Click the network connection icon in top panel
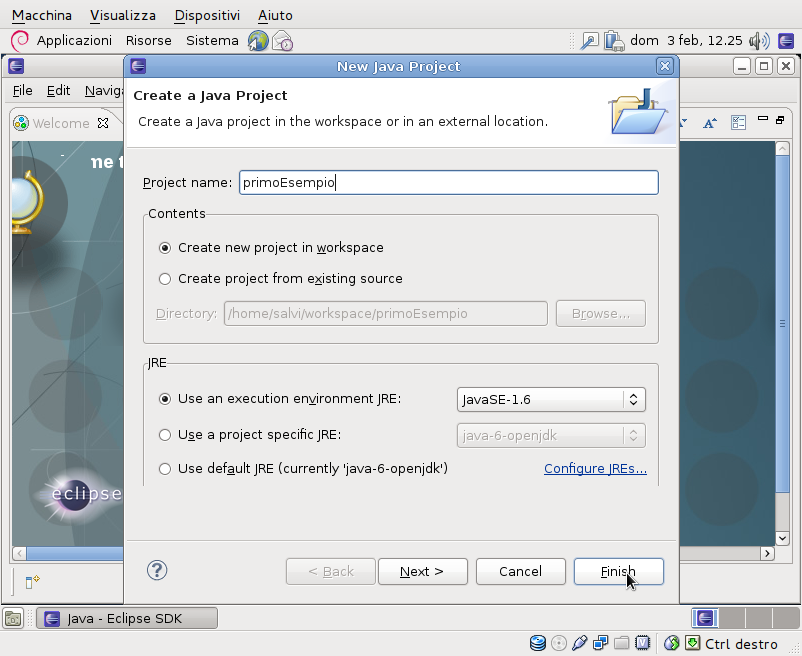The image size is (802, 656). pyautogui.click(x=589, y=41)
